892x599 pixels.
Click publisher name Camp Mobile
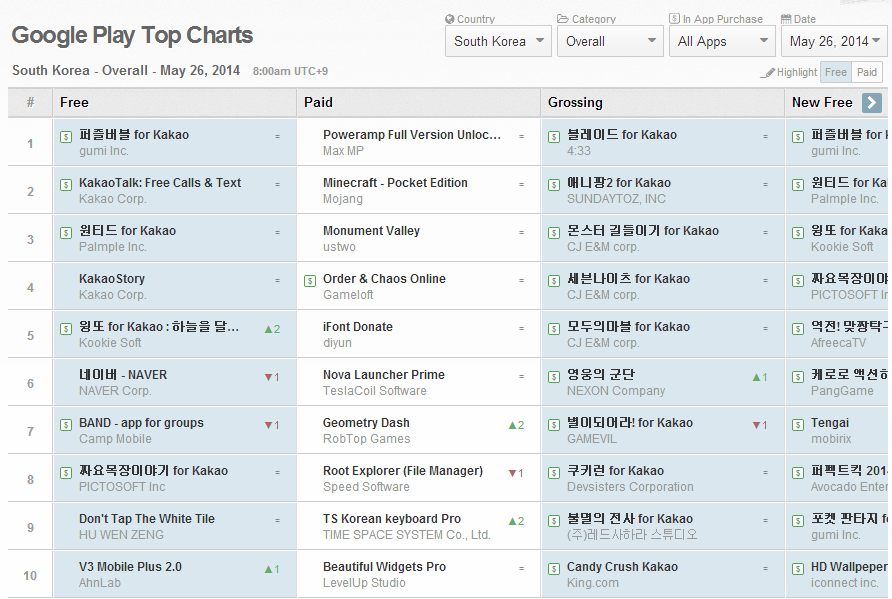tap(115, 439)
